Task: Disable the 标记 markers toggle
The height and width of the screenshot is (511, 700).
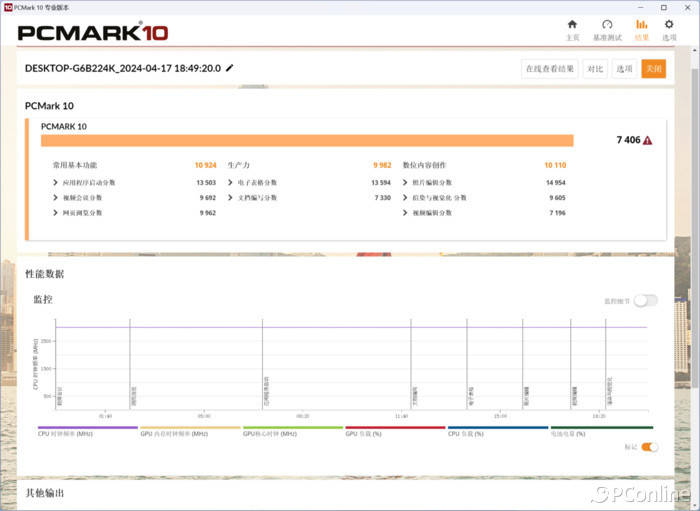Action: click(650, 447)
